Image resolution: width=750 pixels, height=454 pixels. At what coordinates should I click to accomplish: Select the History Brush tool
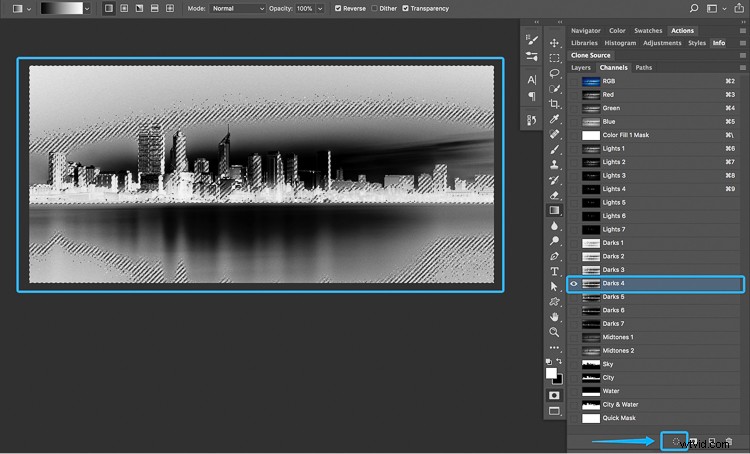(554, 180)
